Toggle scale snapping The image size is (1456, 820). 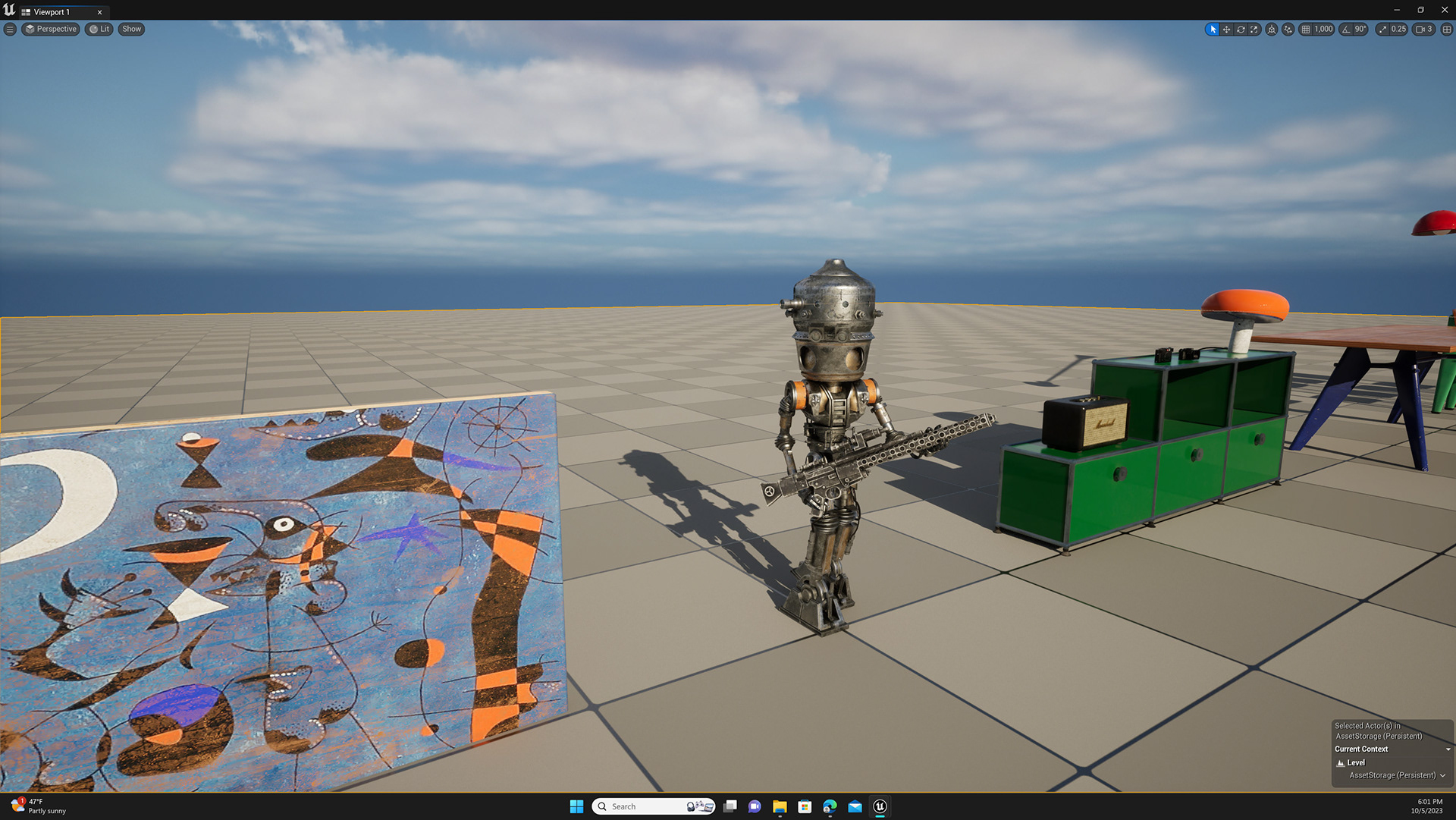(x=1382, y=29)
